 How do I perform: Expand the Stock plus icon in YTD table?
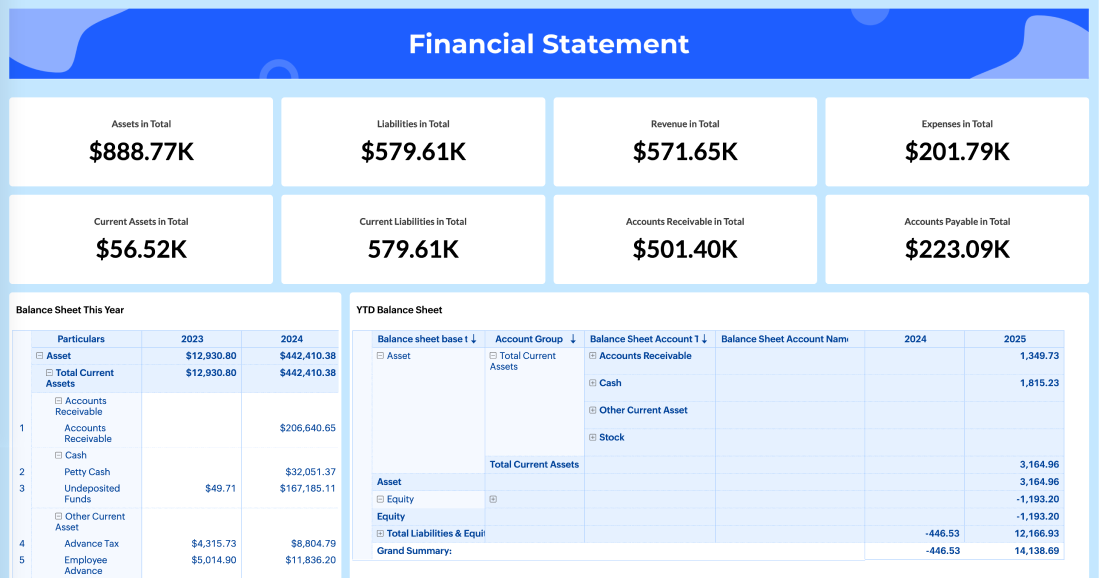[x=591, y=437]
